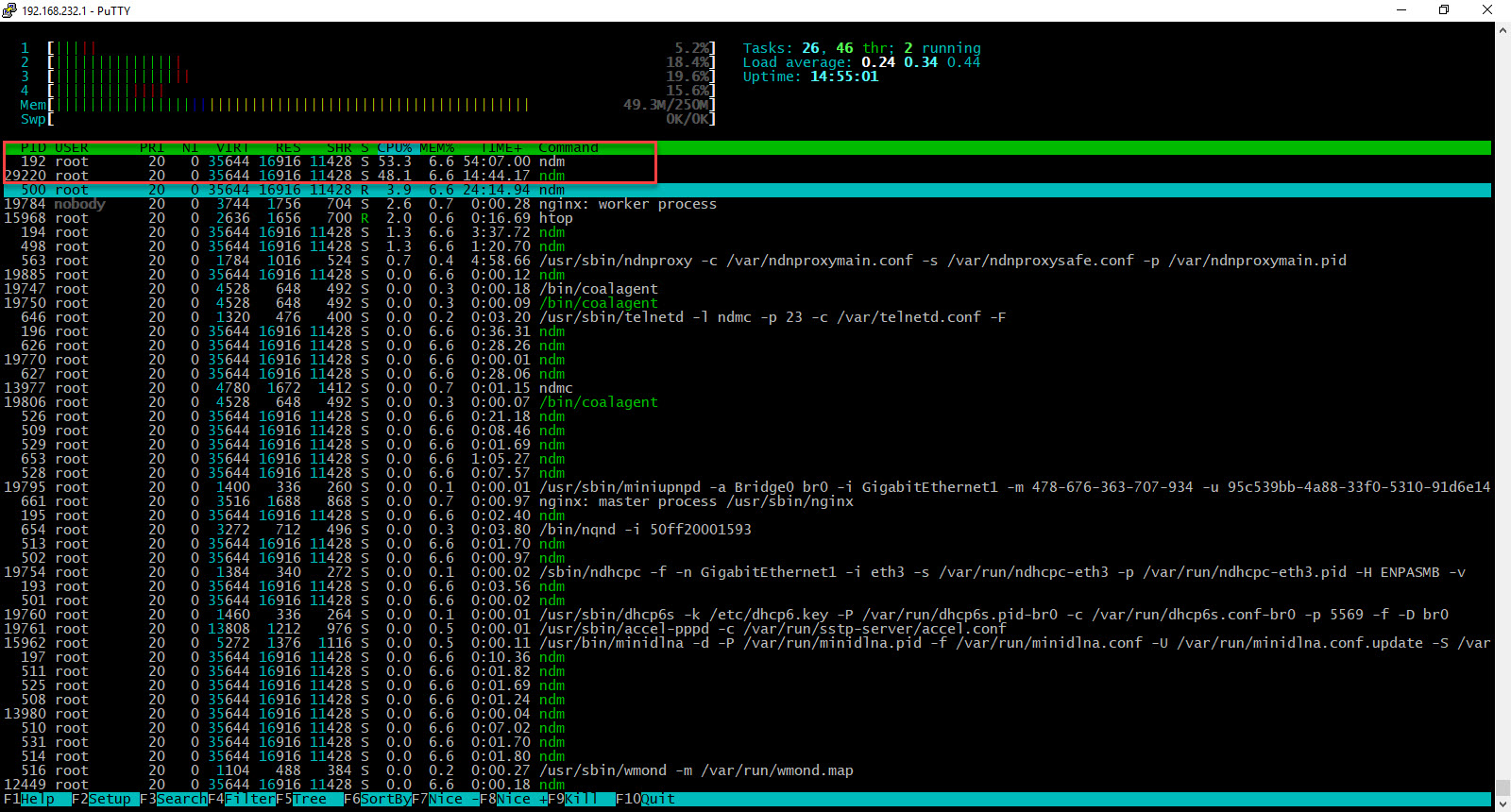Viewport: 1511px width, 812px height.
Task: Select ndm process row PID 12449
Action: point(747,785)
